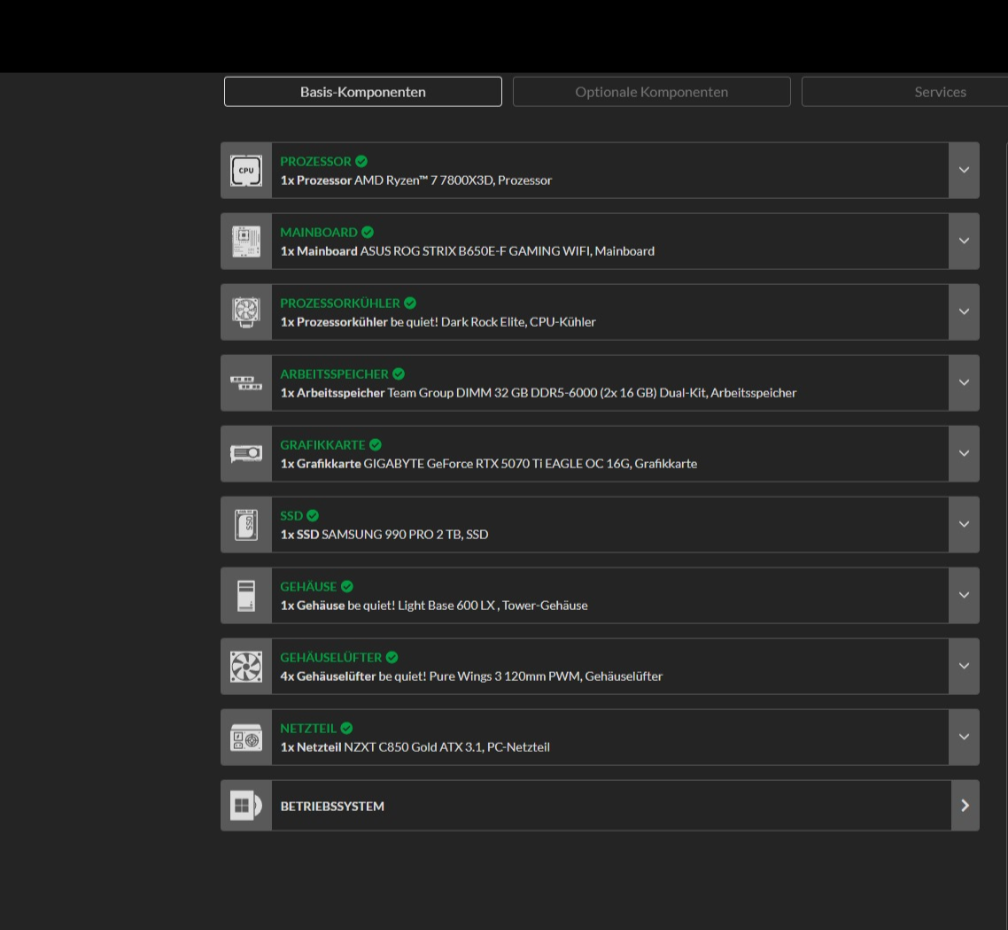This screenshot has height=930, width=1008.
Task: Click green checkmark next to SSD heading
Action: coord(312,515)
